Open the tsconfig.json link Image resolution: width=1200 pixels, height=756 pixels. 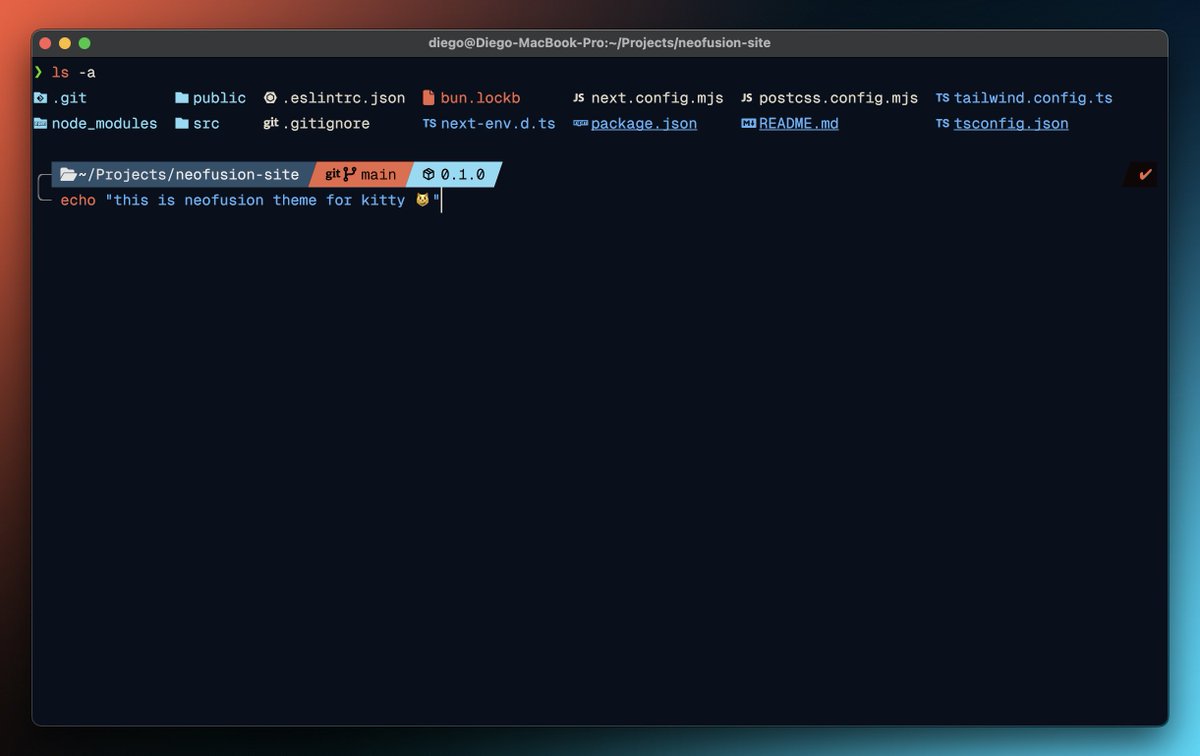coord(1012,123)
